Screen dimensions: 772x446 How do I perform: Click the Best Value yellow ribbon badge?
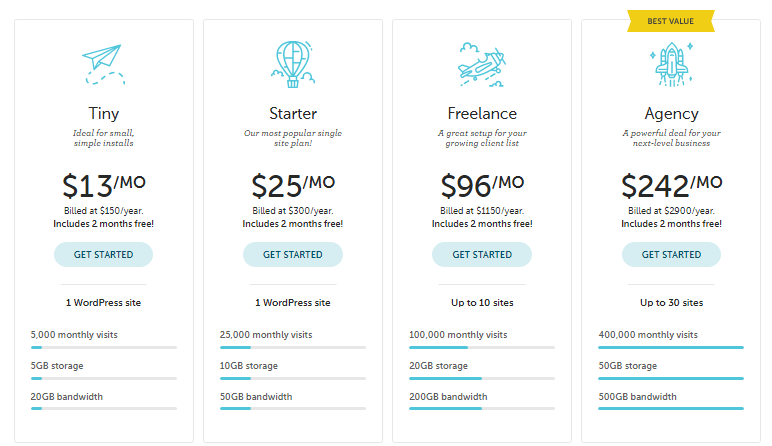click(x=671, y=21)
